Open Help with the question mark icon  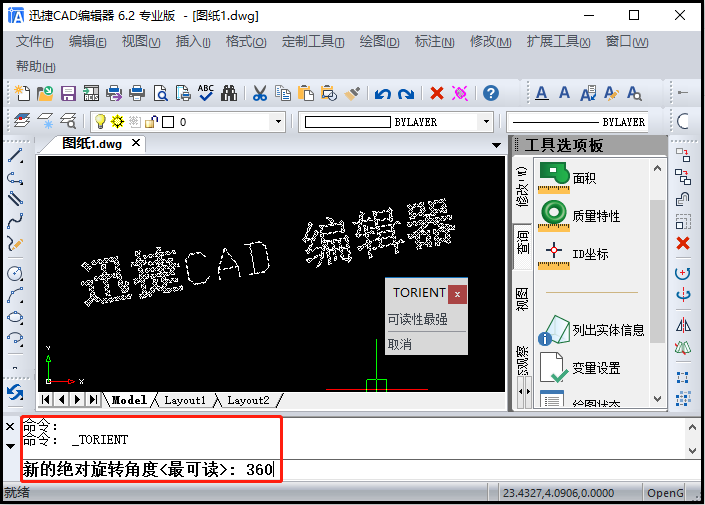(491, 93)
